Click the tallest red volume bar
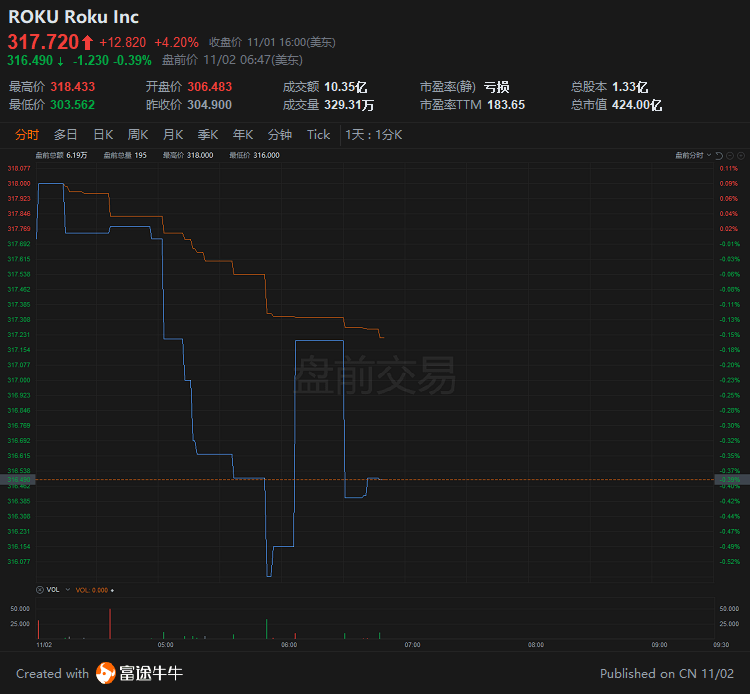Viewport: 750px width, 694px height. [x=110, y=624]
